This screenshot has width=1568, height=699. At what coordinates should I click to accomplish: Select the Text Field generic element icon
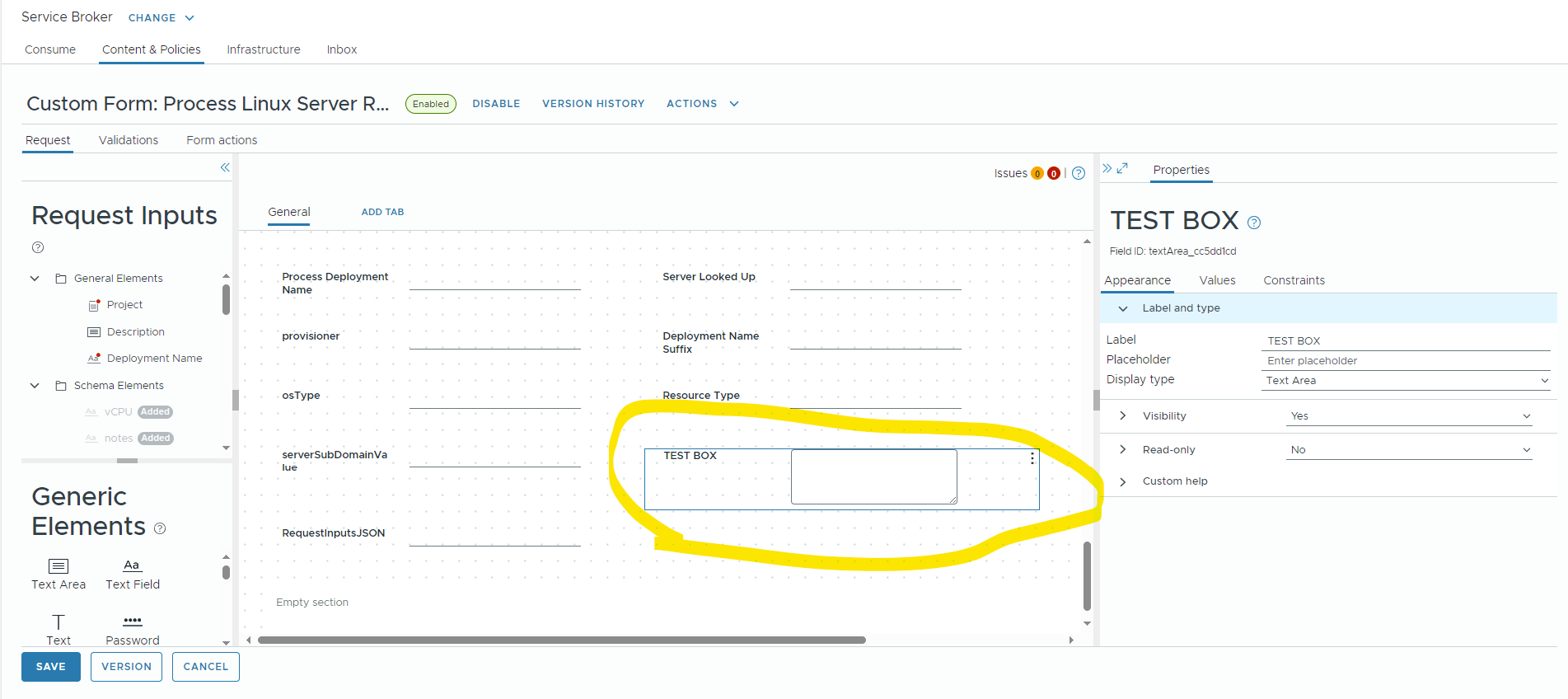(132, 565)
